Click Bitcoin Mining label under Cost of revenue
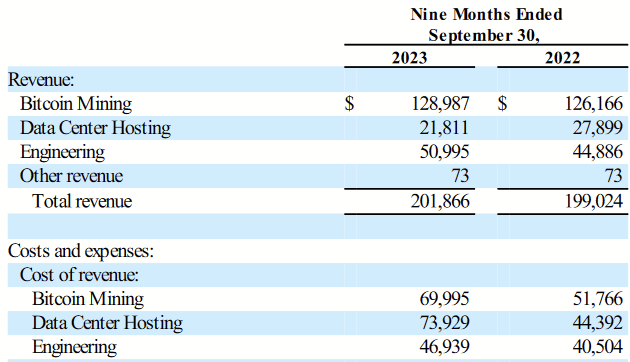This screenshot has height=362, width=630. tap(88, 299)
